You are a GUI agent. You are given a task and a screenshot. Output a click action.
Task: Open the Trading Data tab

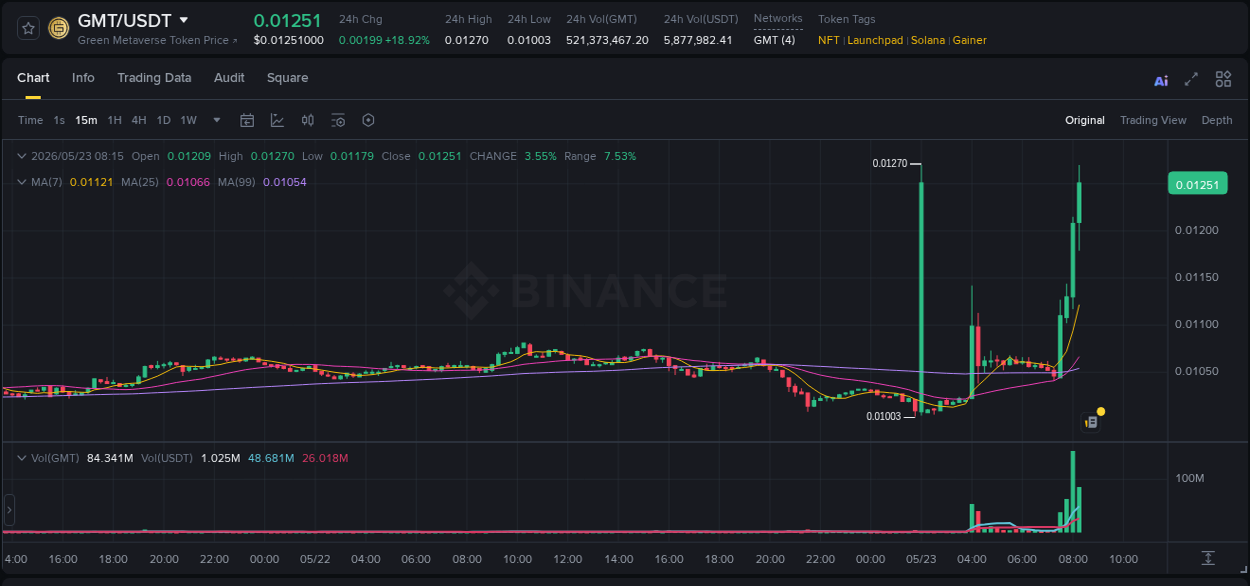[154, 78]
